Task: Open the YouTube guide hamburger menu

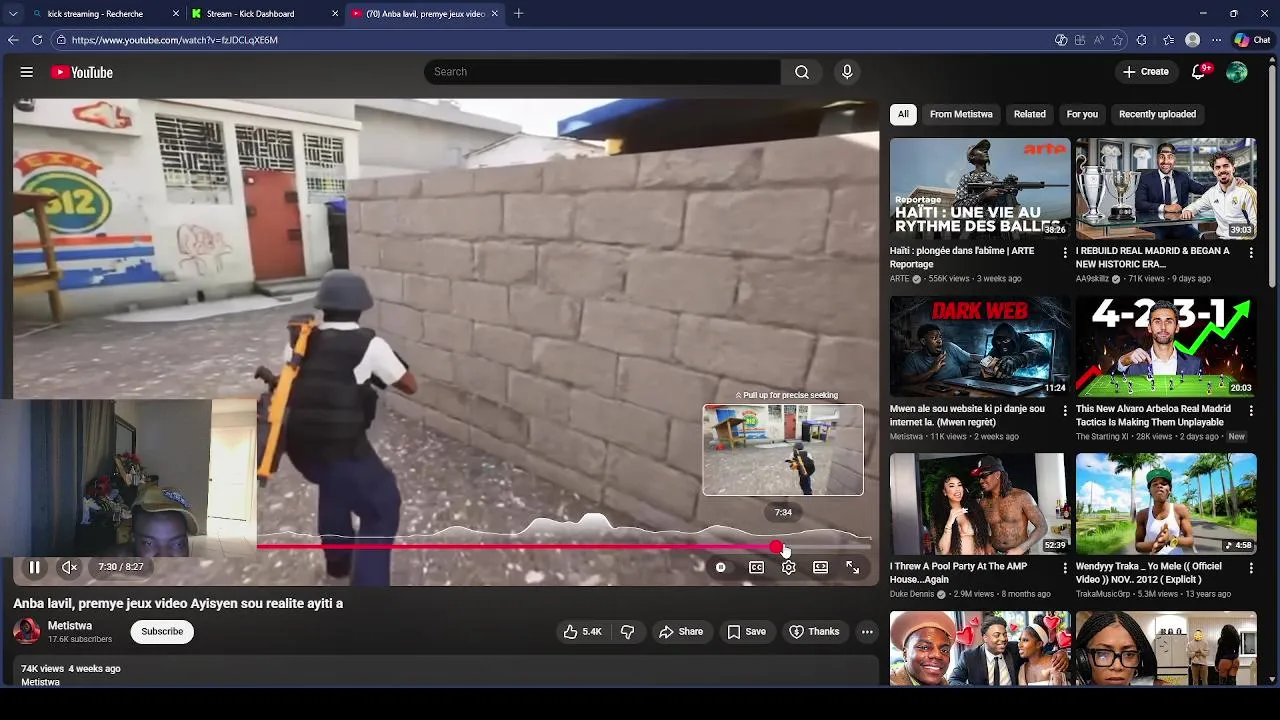Action: tap(27, 72)
